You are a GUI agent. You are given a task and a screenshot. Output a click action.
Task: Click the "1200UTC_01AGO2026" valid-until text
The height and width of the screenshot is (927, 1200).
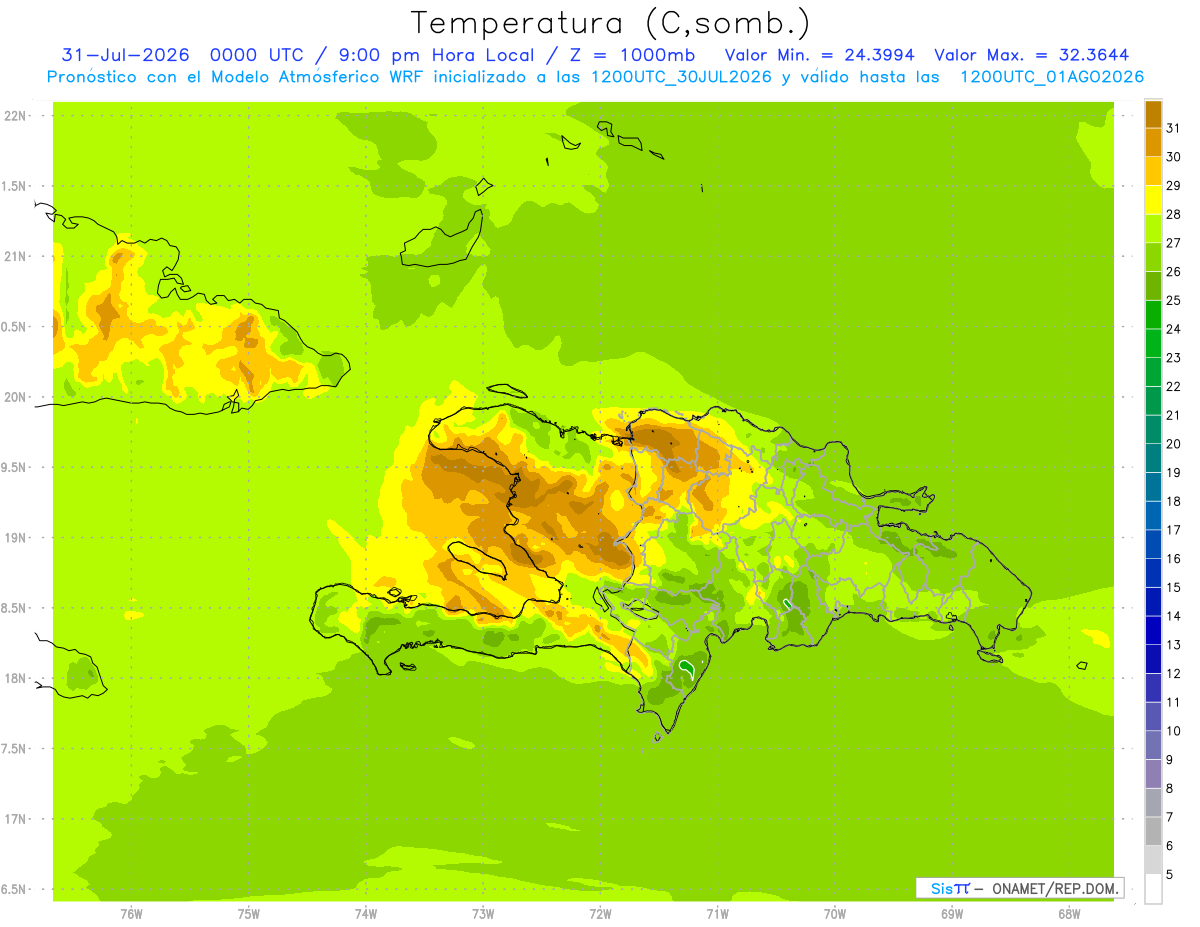pos(1052,77)
